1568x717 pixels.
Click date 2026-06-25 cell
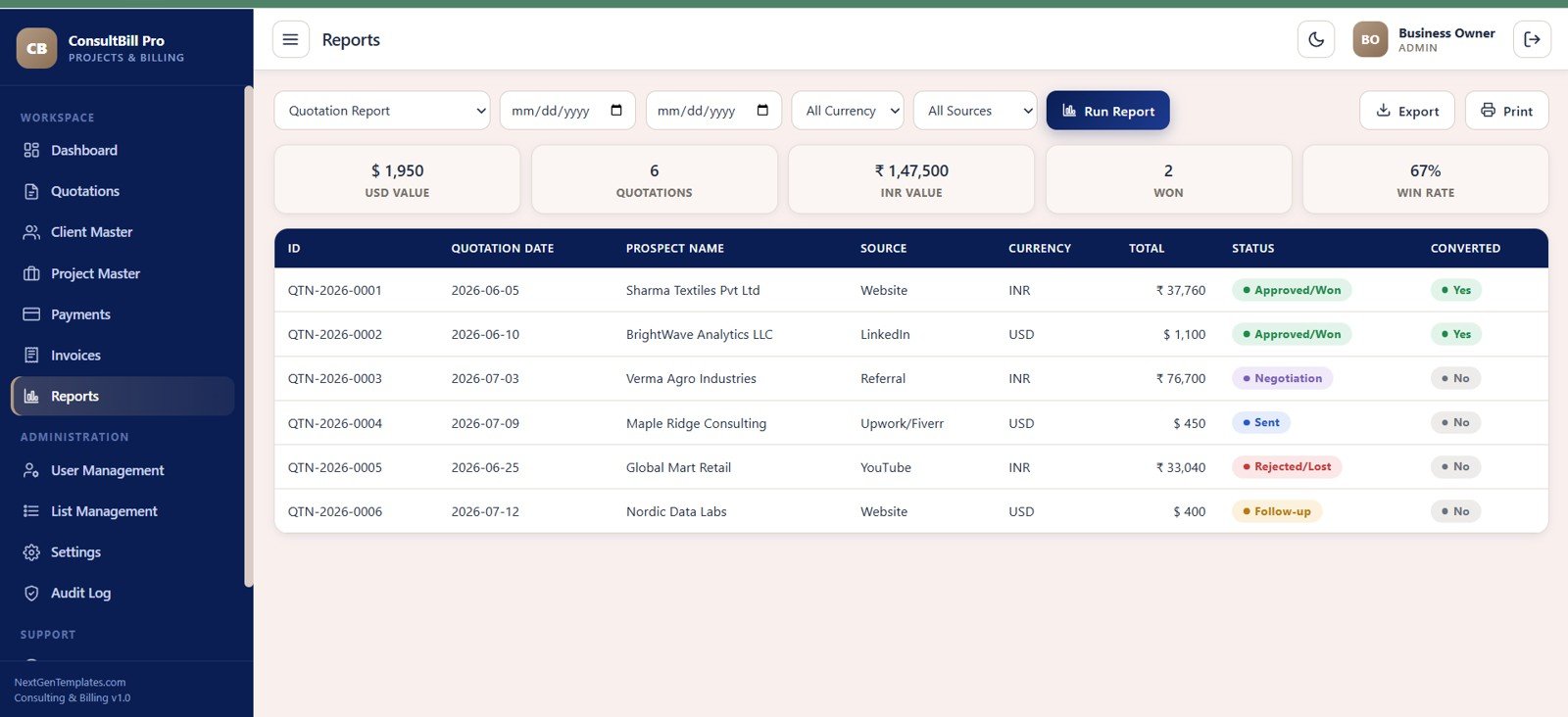coord(485,468)
